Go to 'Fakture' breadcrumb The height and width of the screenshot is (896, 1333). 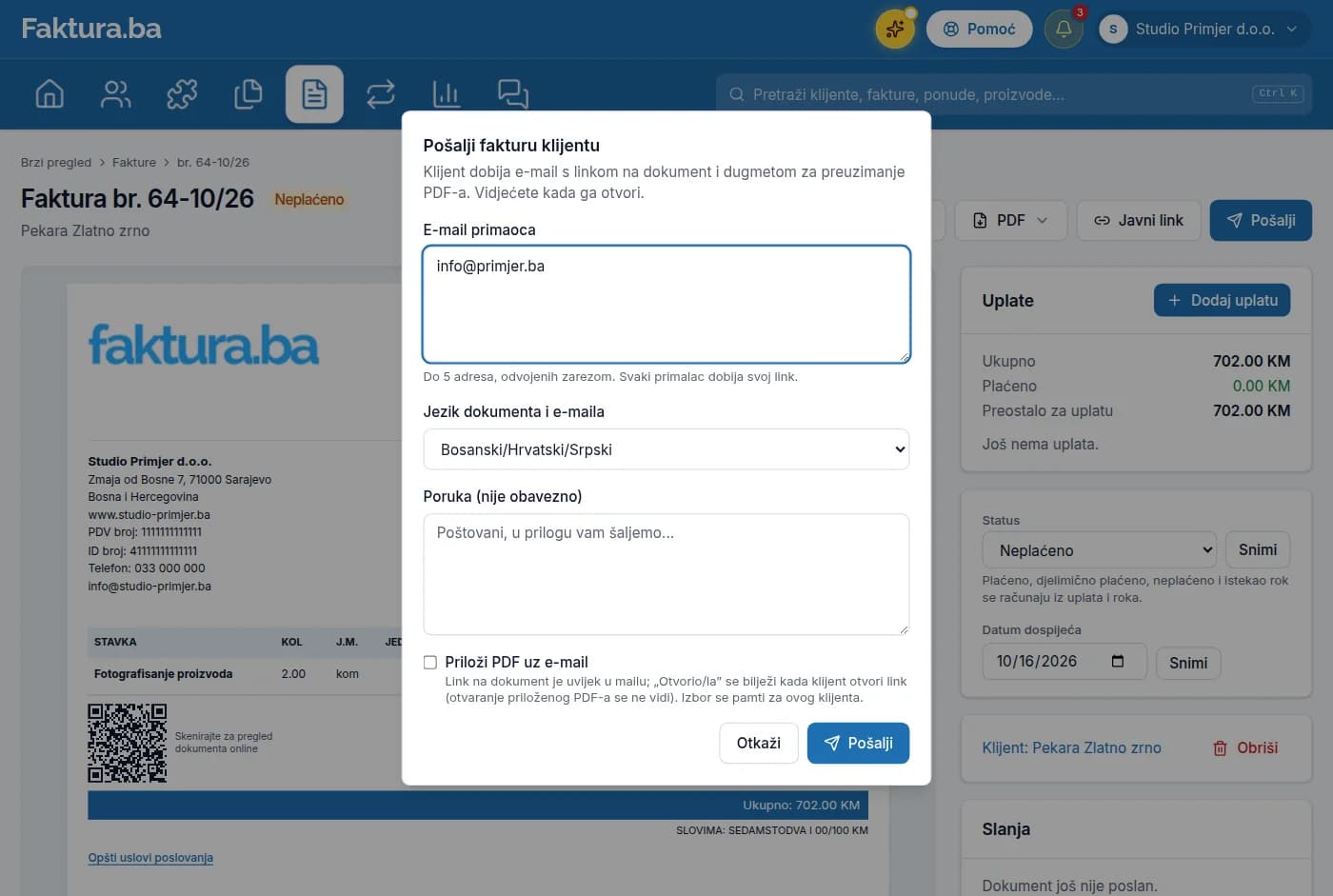(x=134, y=163)
